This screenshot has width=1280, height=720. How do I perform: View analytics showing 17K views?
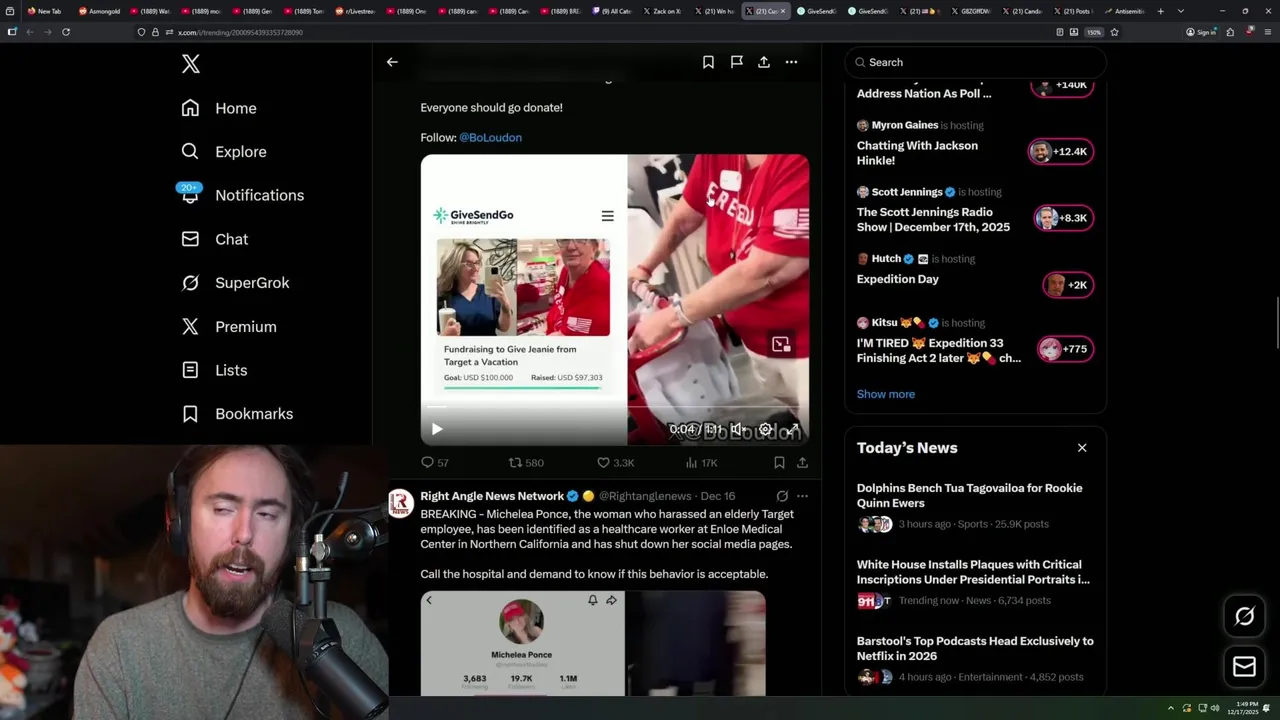point(701,463)
